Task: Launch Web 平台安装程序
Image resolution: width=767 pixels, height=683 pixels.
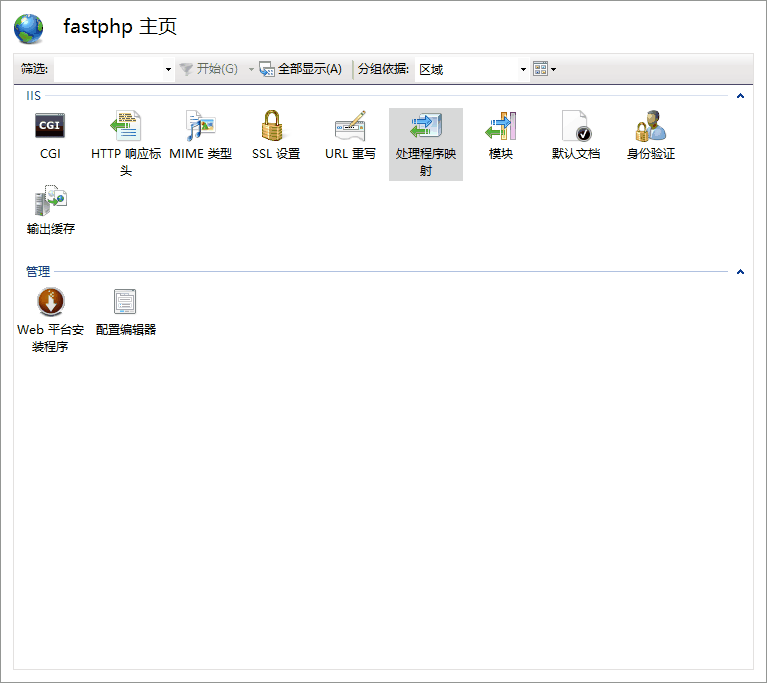Action: click(x=50, y=302)
